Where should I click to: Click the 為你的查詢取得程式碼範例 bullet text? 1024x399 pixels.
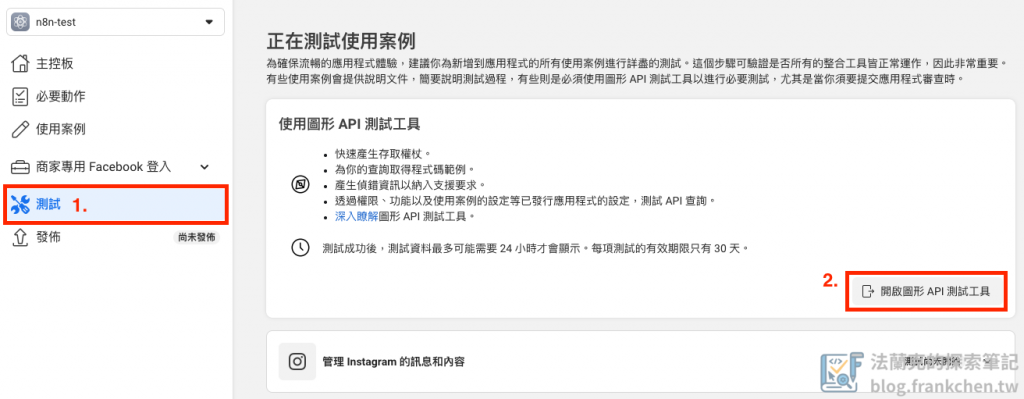(406, 169)
